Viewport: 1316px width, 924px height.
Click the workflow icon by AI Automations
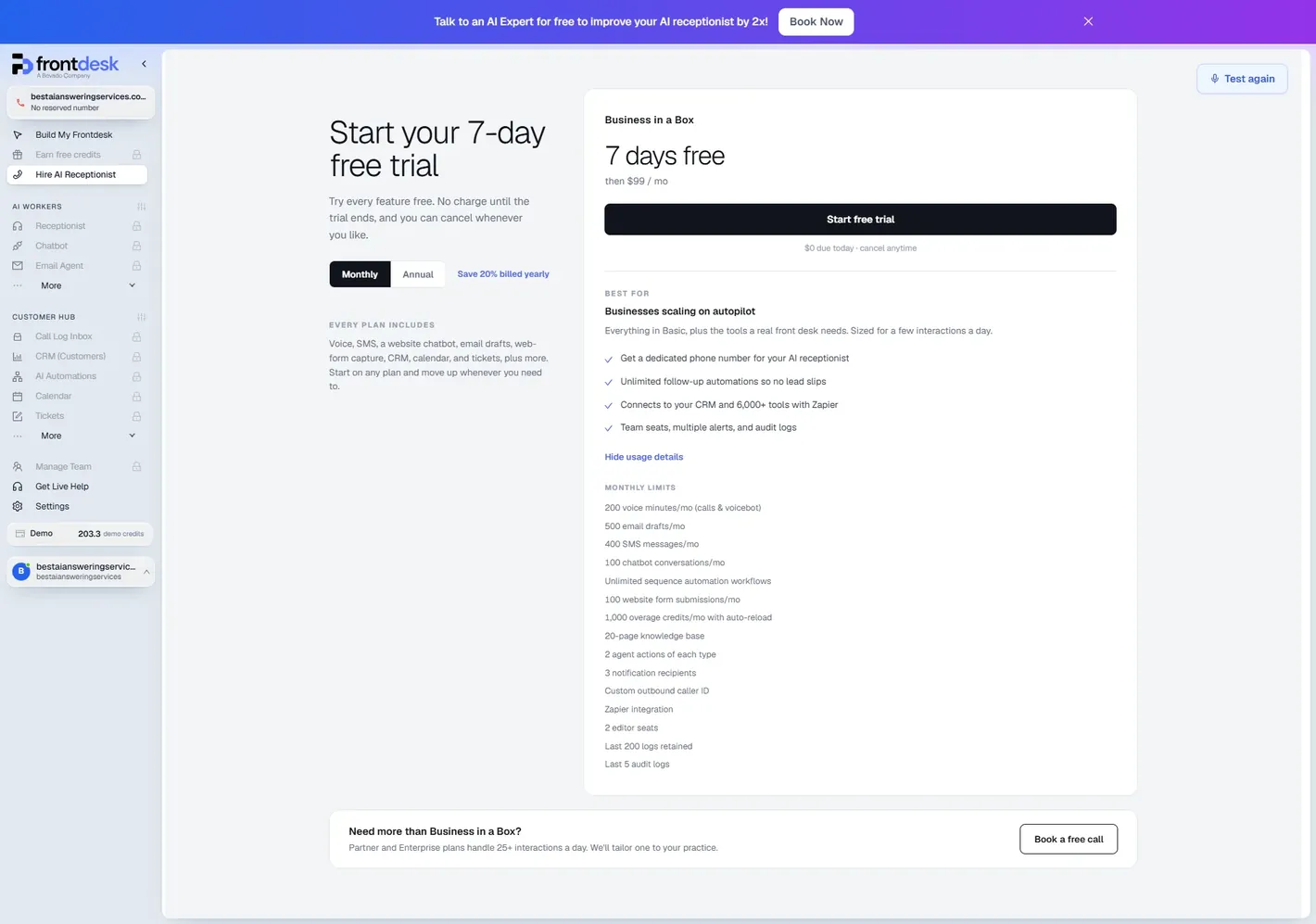tap(18, 377)
